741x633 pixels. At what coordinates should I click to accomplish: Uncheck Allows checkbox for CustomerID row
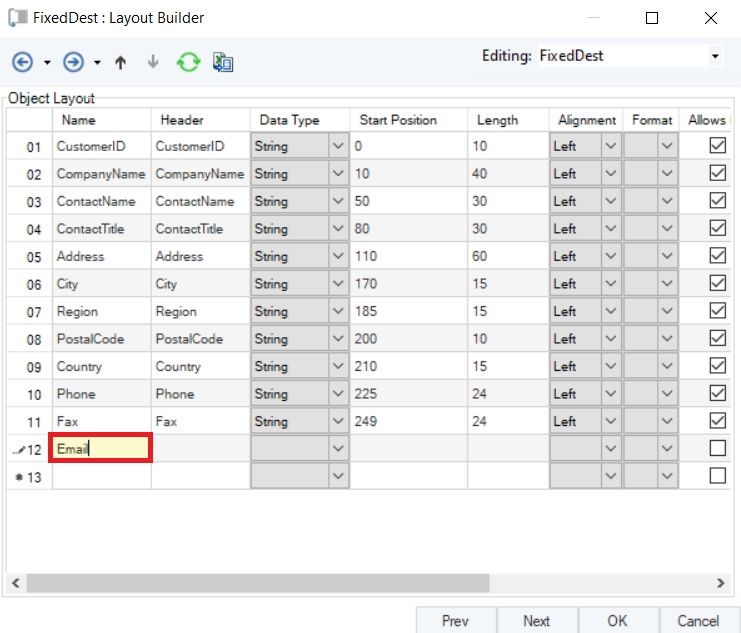pos(717,146)
